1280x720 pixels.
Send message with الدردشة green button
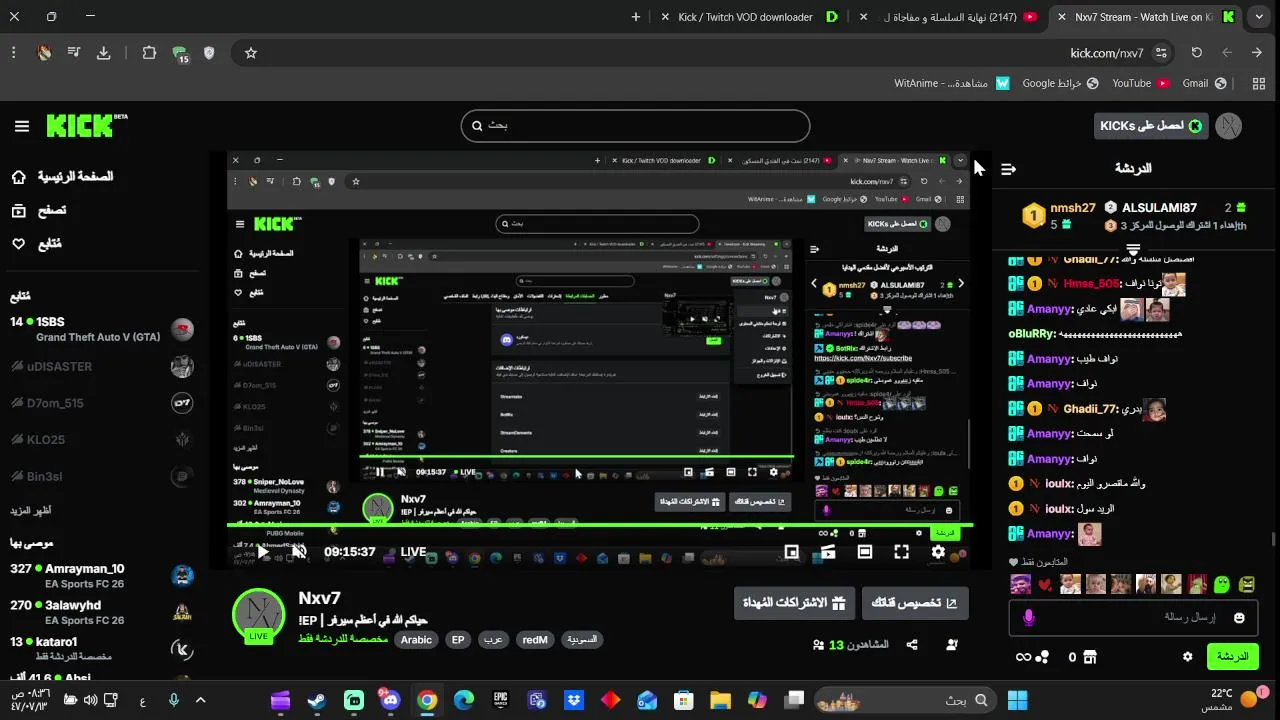click(x=1232, y=657)
